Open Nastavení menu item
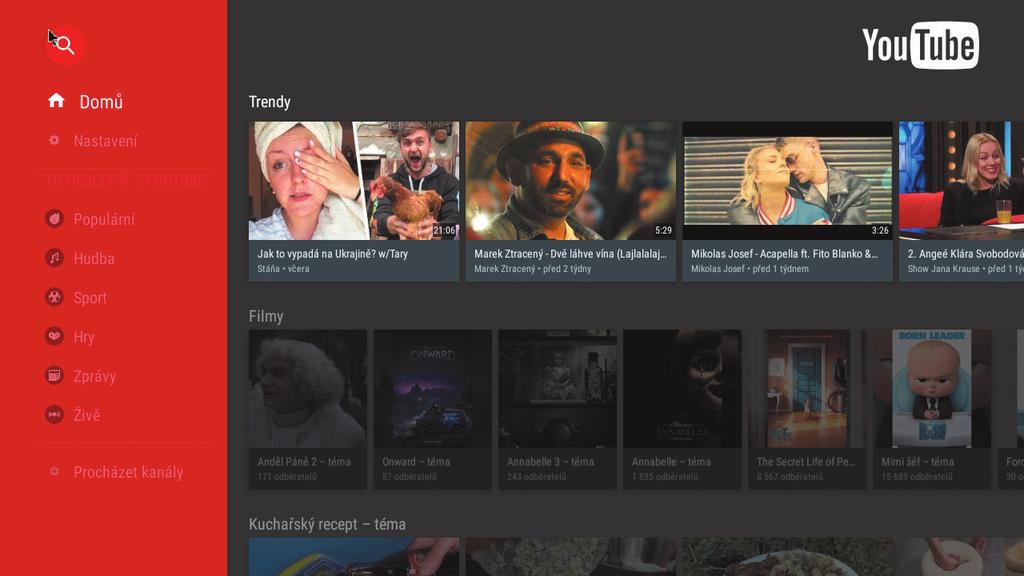This screenshot has width=1024, height=576. pyautogui.click(x=105, y=141)
